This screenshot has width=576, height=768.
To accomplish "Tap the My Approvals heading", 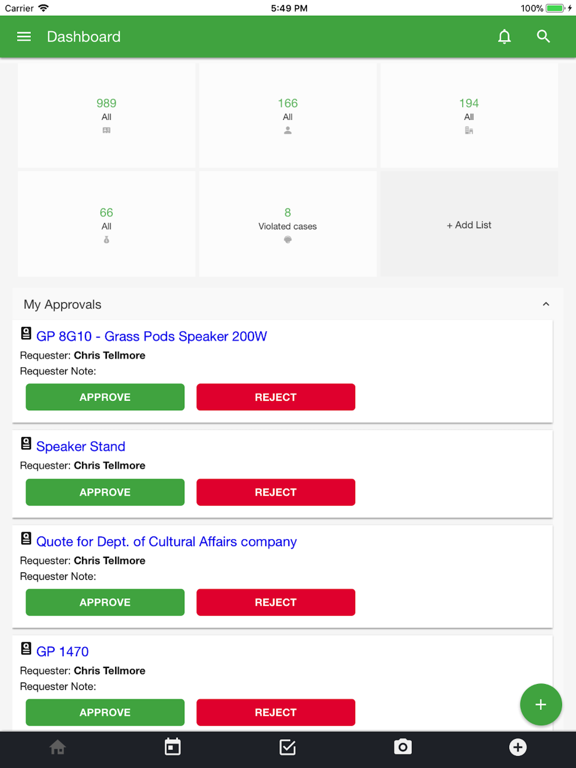I will click(62, 305).
